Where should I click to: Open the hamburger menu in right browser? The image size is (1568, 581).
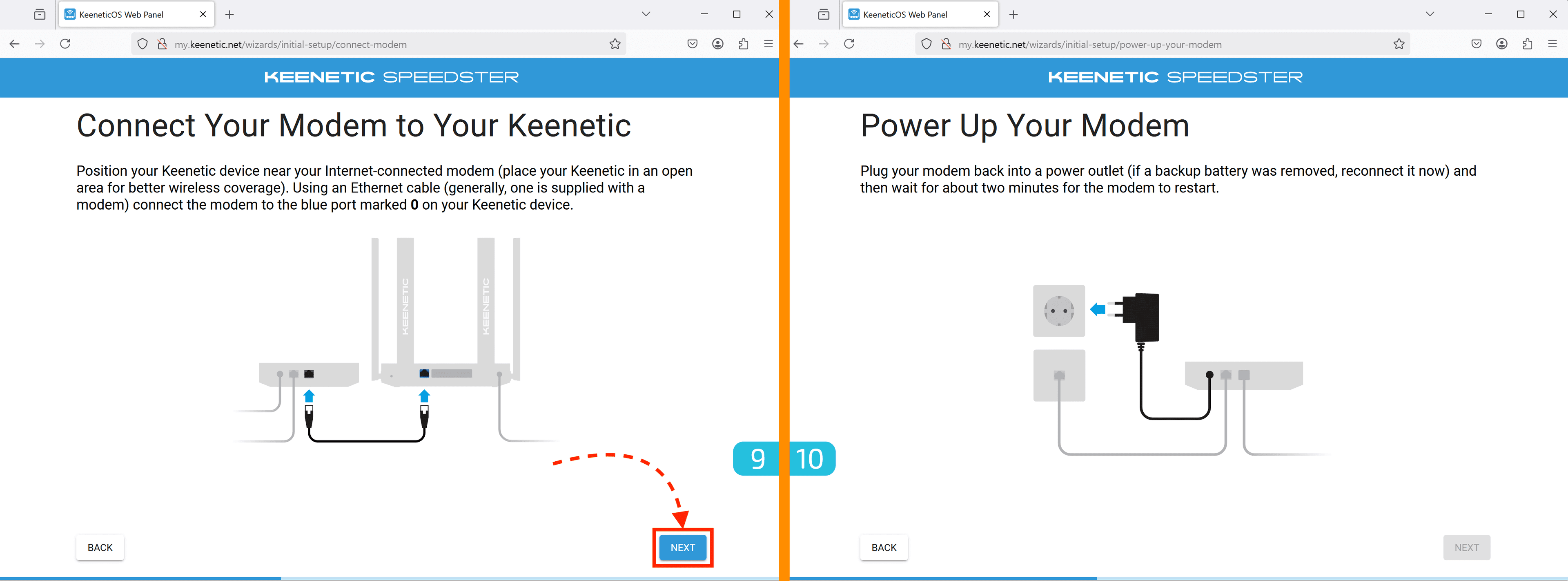(1552, 44)
